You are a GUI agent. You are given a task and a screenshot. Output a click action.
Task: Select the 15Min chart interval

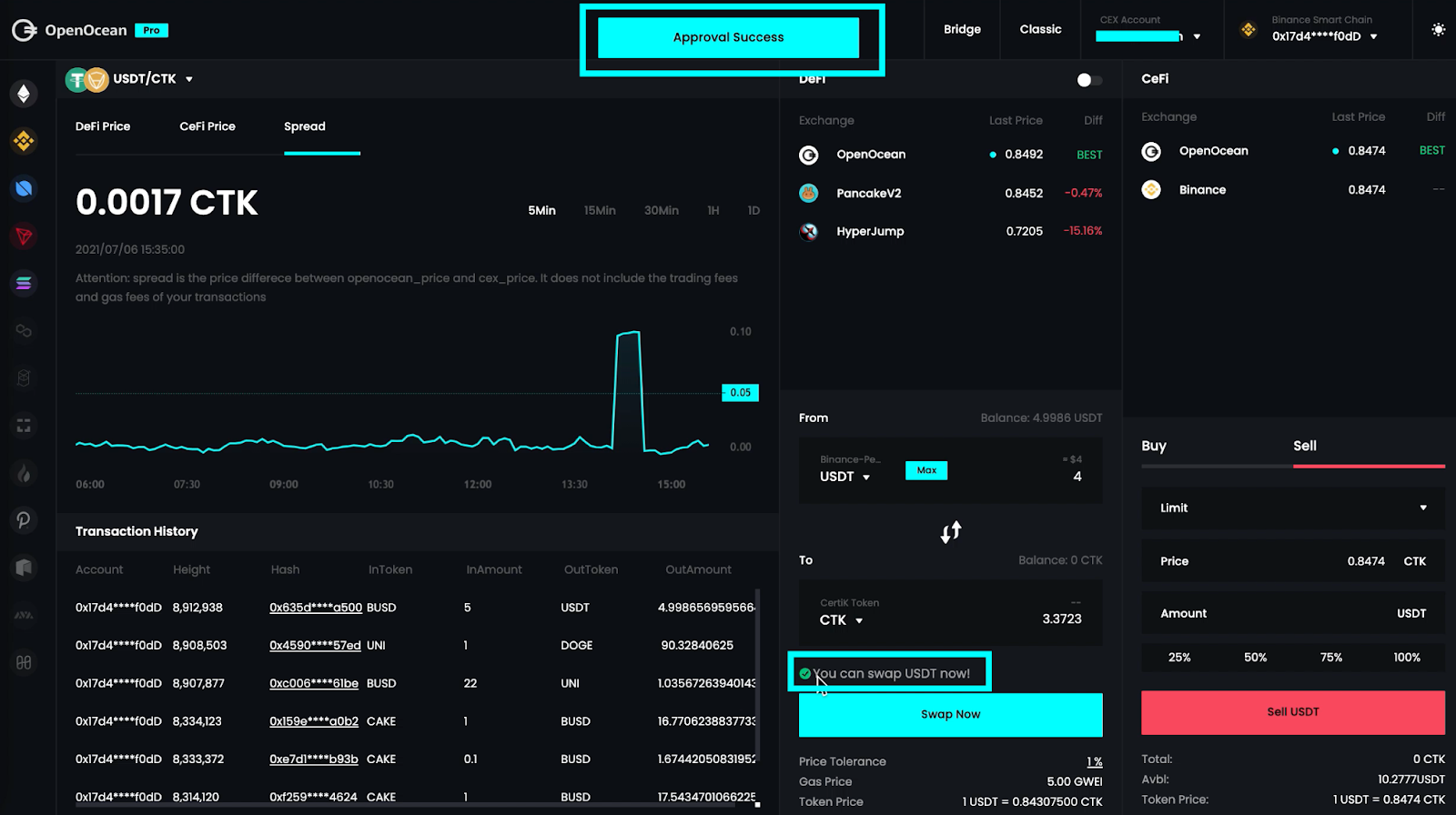click(600, 210)
